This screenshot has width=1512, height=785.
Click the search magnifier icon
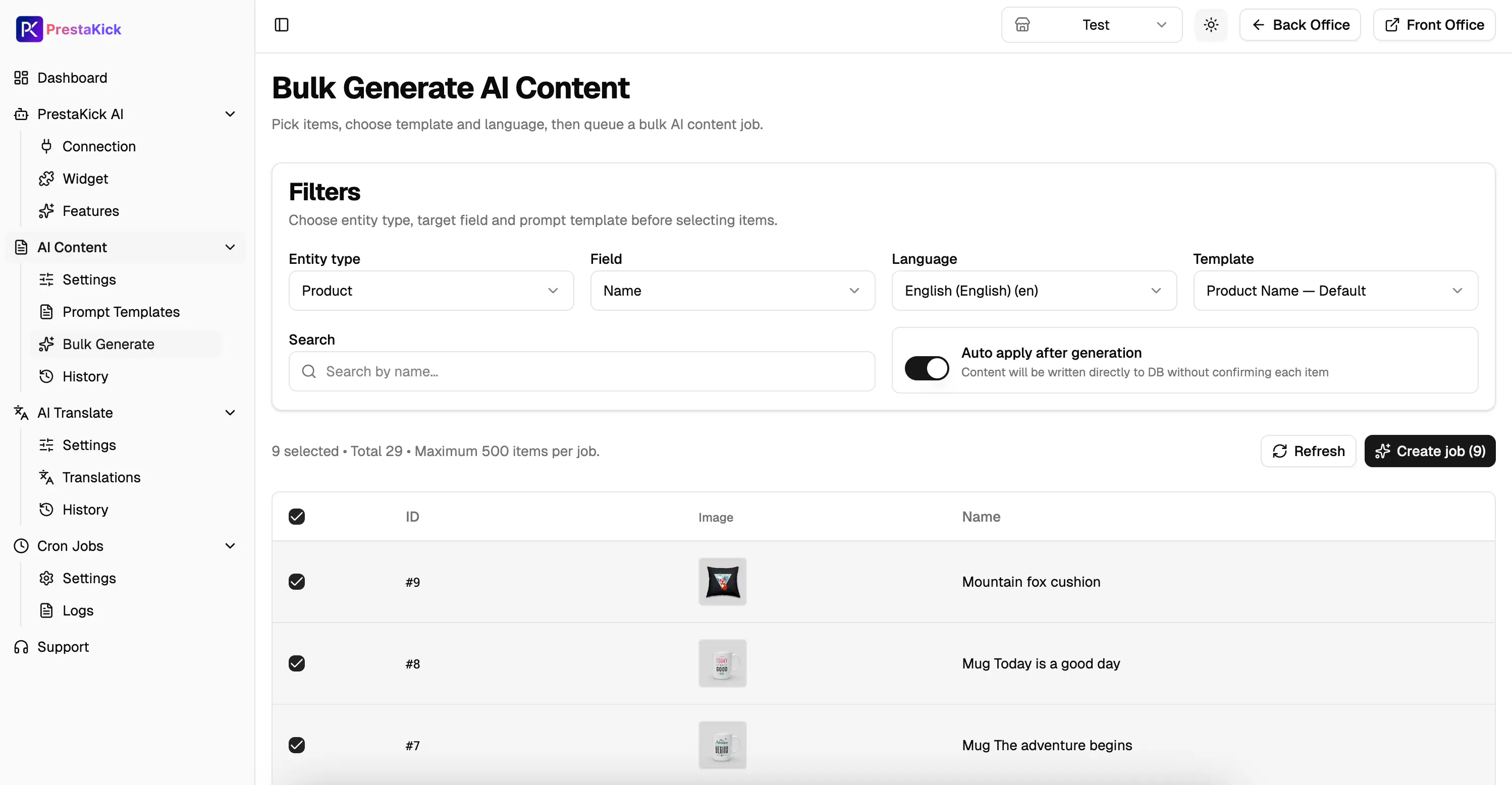tap(309, 371)
